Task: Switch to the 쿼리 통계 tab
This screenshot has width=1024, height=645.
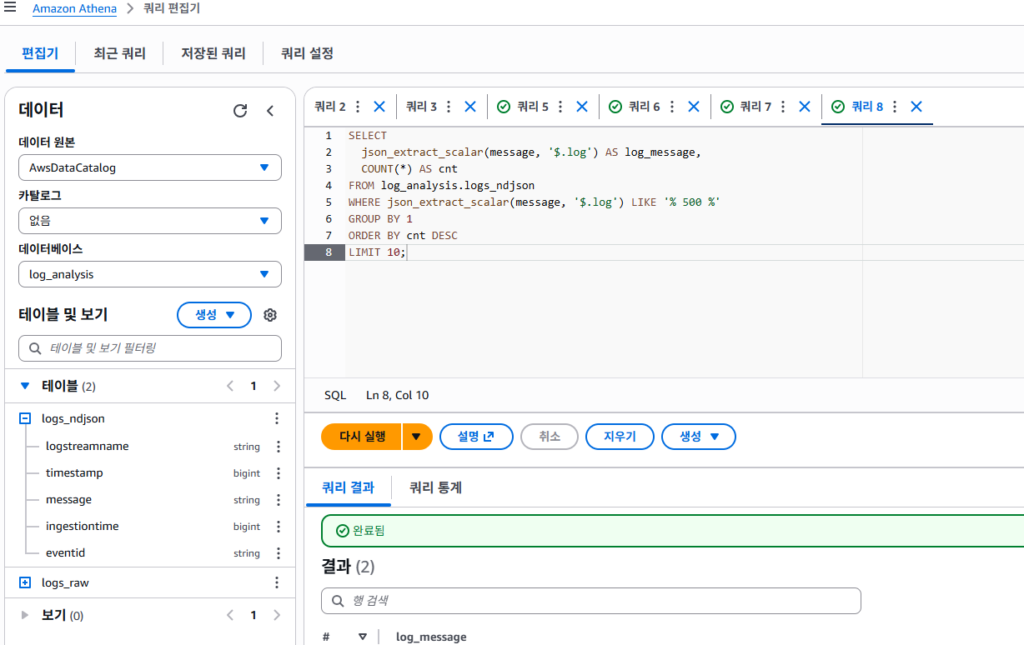Action: point(435,488)
